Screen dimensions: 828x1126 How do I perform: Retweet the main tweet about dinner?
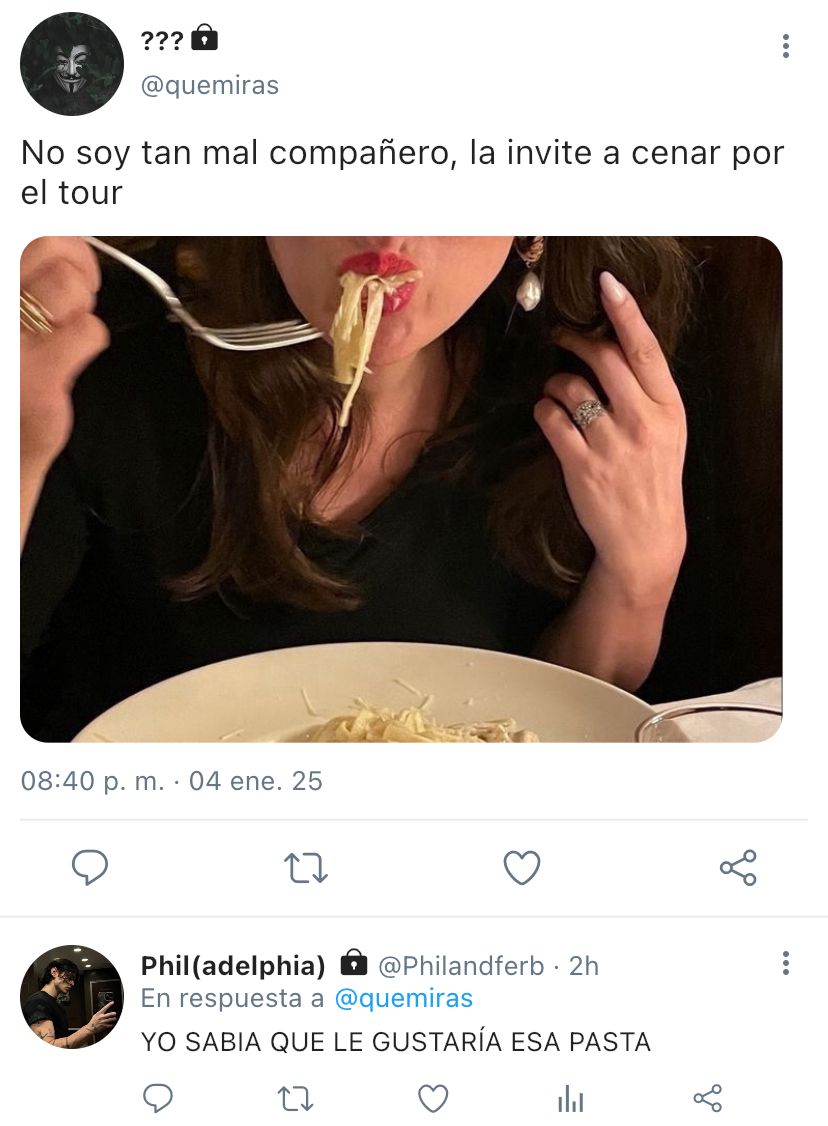click(306, 867)
